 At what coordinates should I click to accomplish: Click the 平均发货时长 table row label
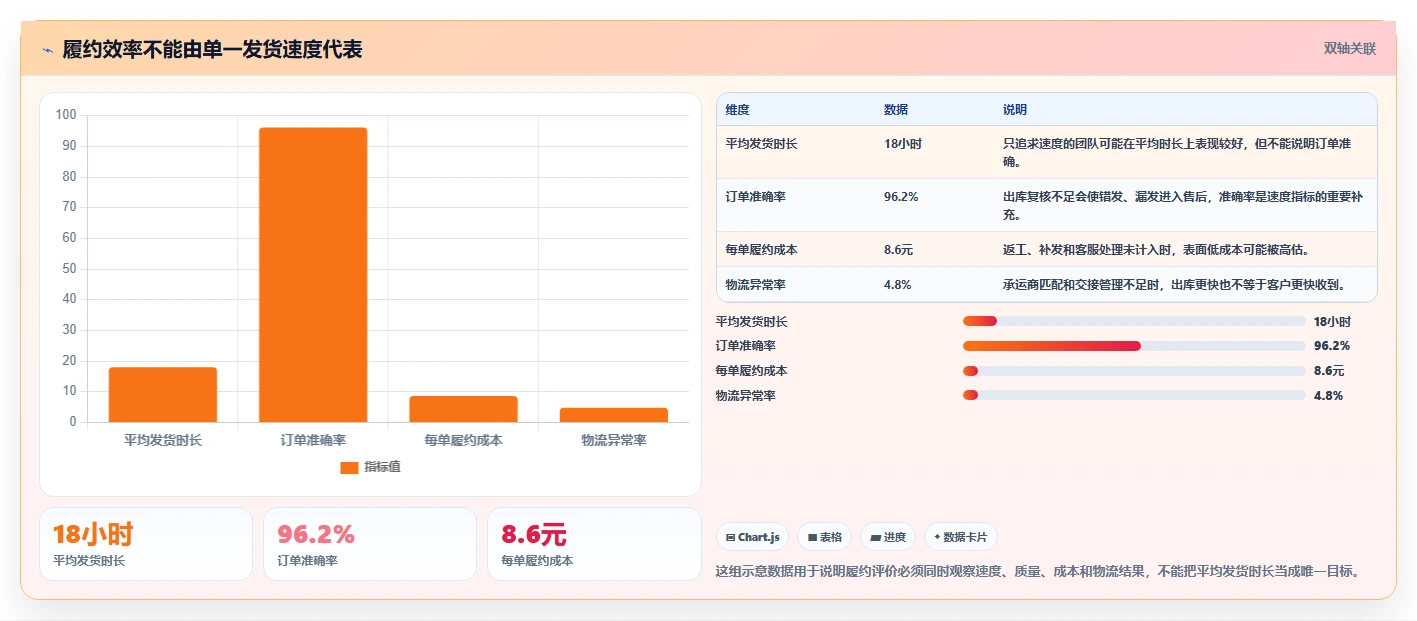pyautogui.click(x=762, y=144)
